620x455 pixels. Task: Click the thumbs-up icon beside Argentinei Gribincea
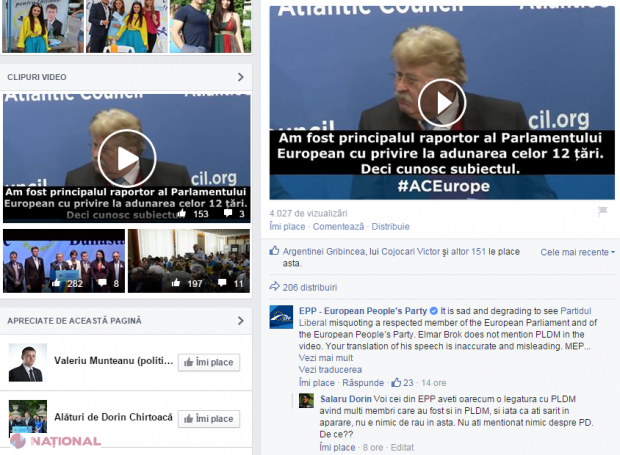click(x=274, y=251)
